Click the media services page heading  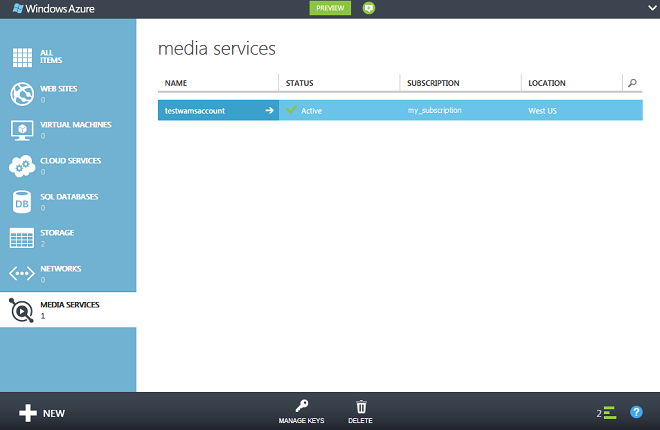pyautogui.click(x=217, y=48)
